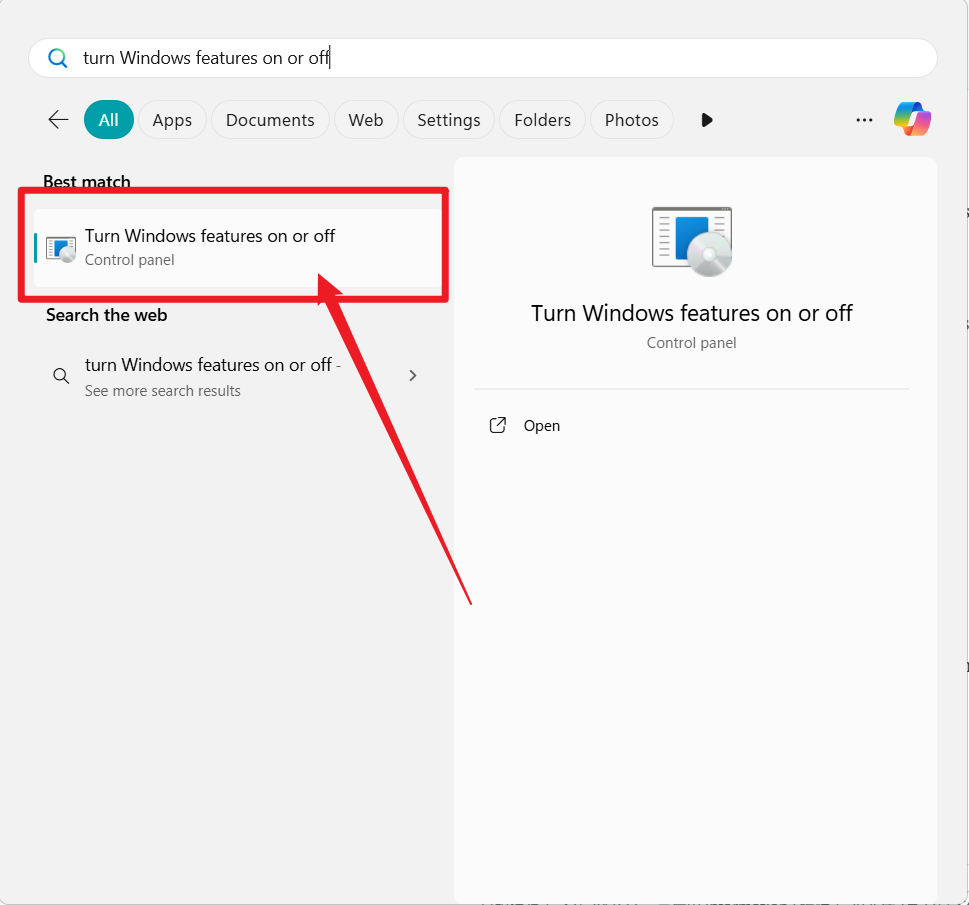The image size is (969, 905).
Task: Click the search magnifier icon in search box
Action: click(x=57, y=58)
